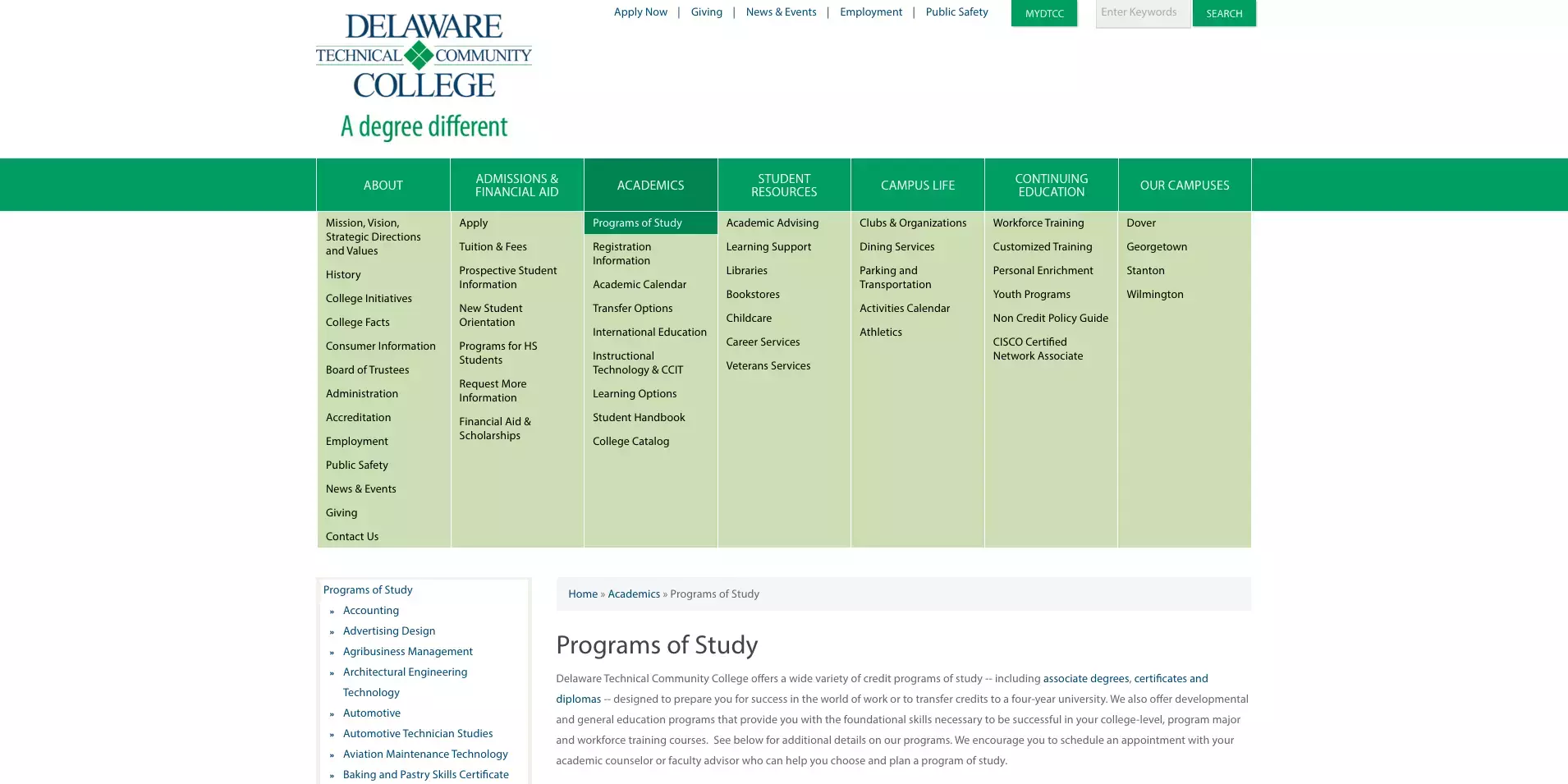Image resolution: width=1568 pixels, height=784 pixels.
Task: Open Employment link in top bar
Action: point(870,12)
